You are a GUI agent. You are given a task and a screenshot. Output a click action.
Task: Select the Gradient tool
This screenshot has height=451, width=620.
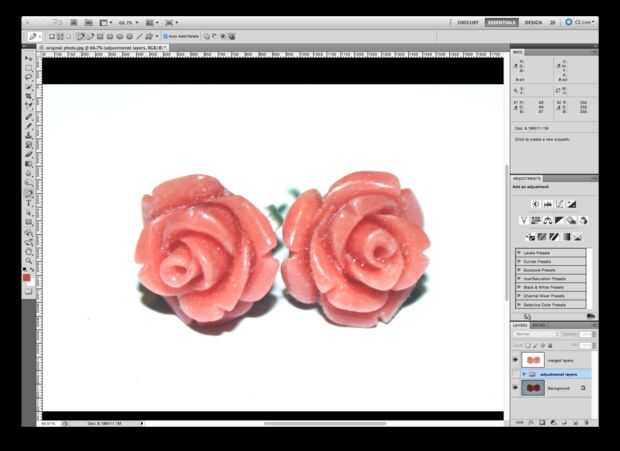tap(29, 164)
